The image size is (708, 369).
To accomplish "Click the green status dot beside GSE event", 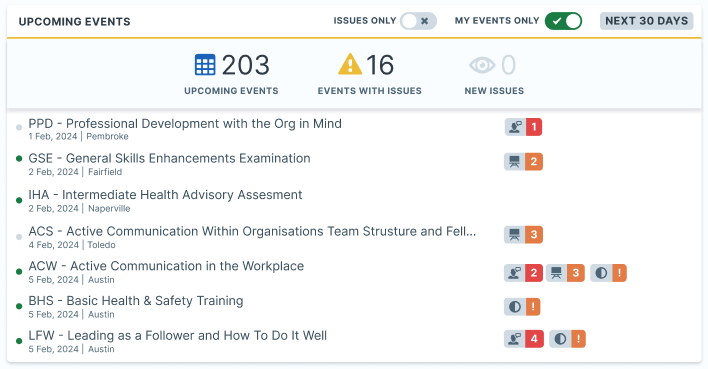I will [x=19, y=159].
